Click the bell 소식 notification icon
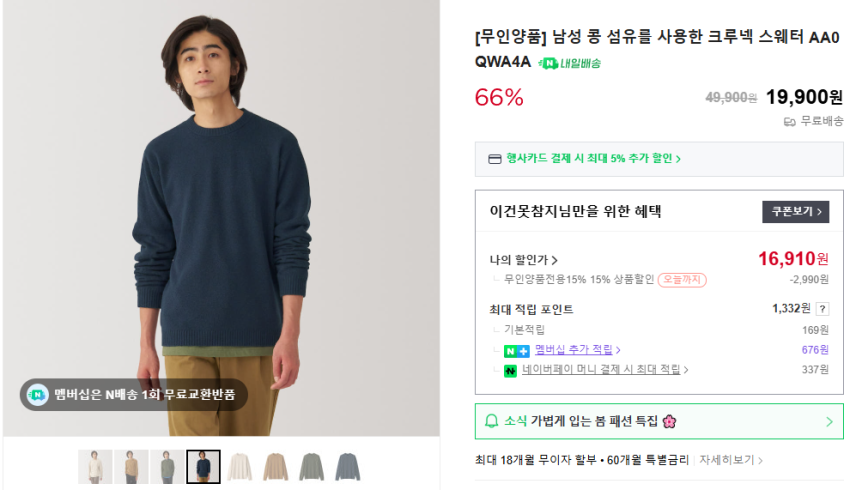The image size is (850, 490). point(491,421)
